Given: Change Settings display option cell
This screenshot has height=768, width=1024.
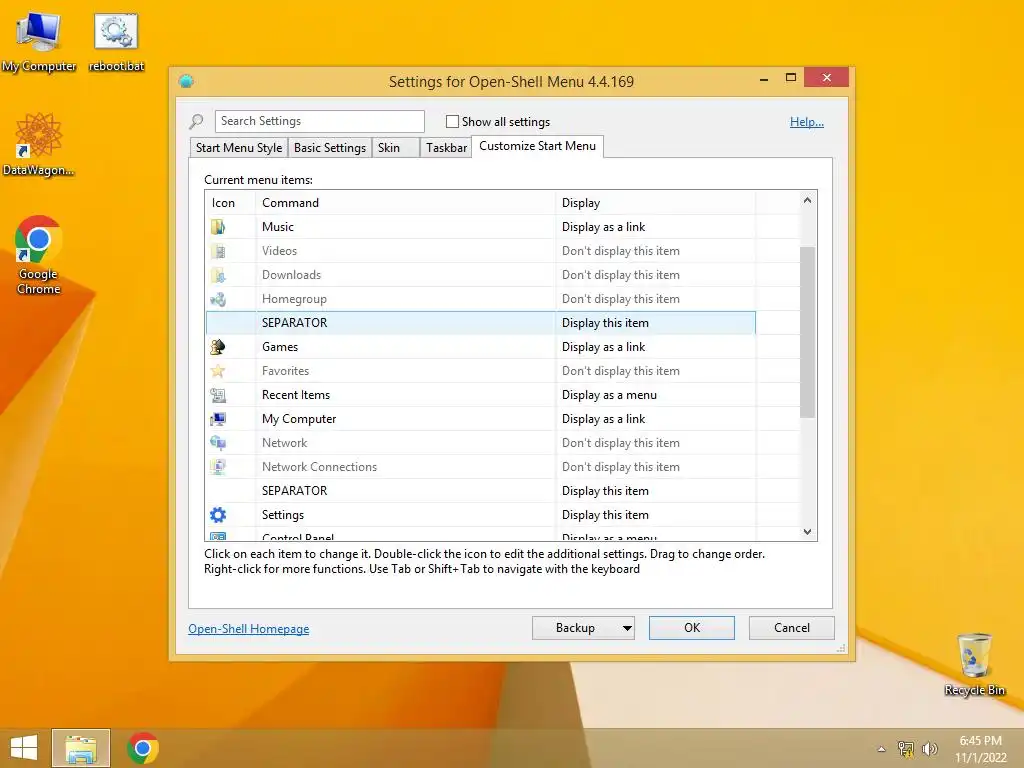Looking at the screenshot, I should [x=655, y=515].
